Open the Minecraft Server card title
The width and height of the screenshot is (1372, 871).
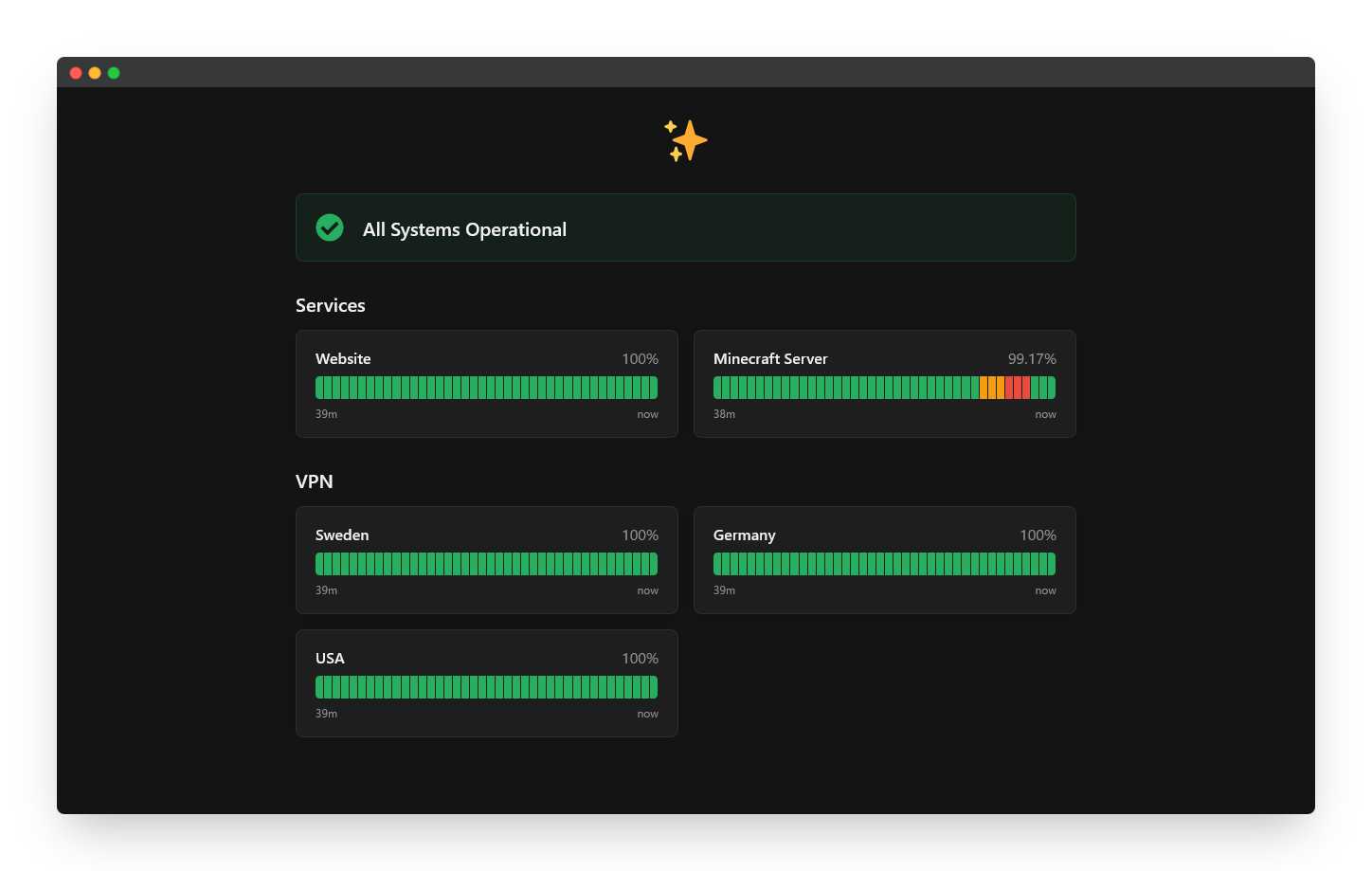(x=770, y=359)
